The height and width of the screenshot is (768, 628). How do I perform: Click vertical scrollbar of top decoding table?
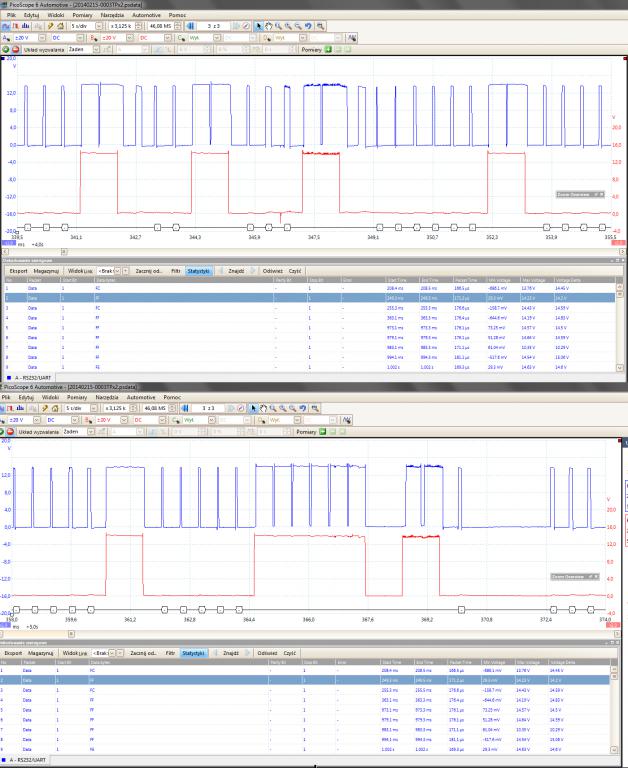point(620,327)
